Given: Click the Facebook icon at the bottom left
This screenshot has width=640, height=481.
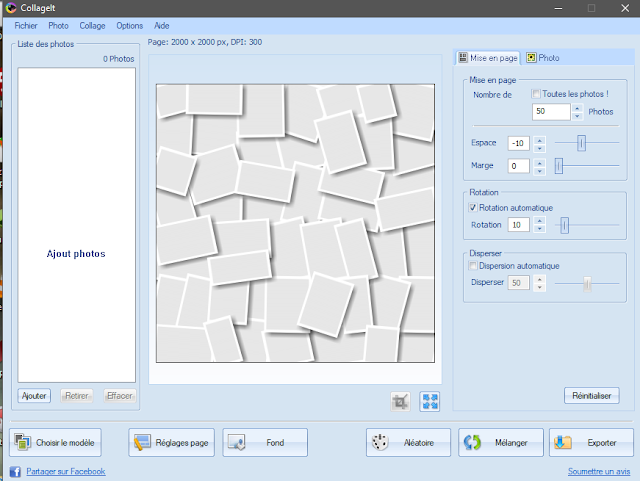Looking at the screenshot, I should coord(15,472).
